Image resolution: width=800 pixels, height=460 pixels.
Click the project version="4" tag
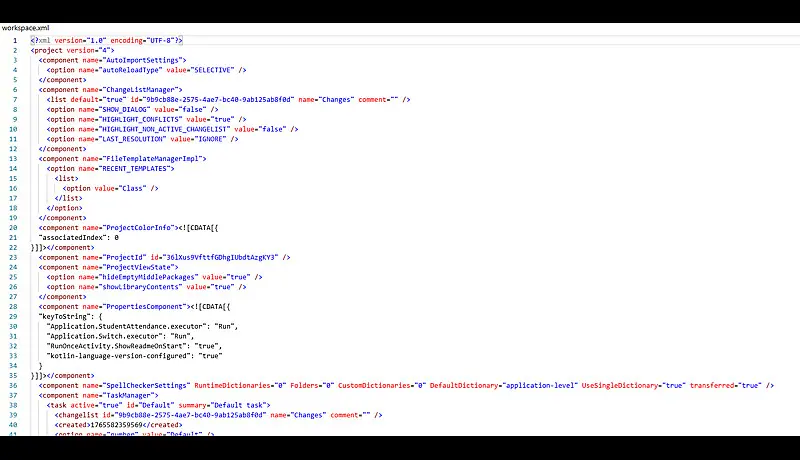click(x=72, y=50)
